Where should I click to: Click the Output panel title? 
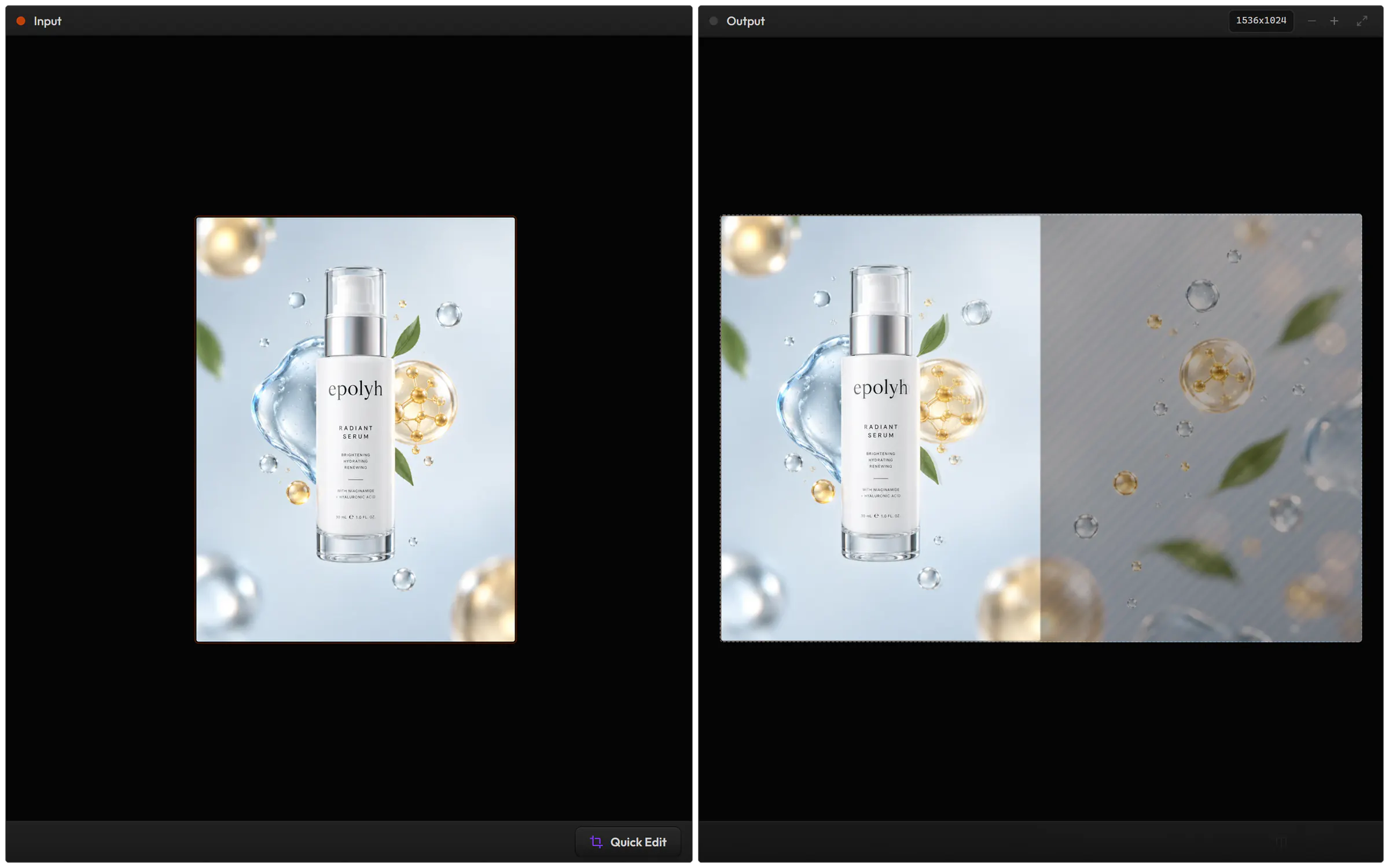(745, 21)
